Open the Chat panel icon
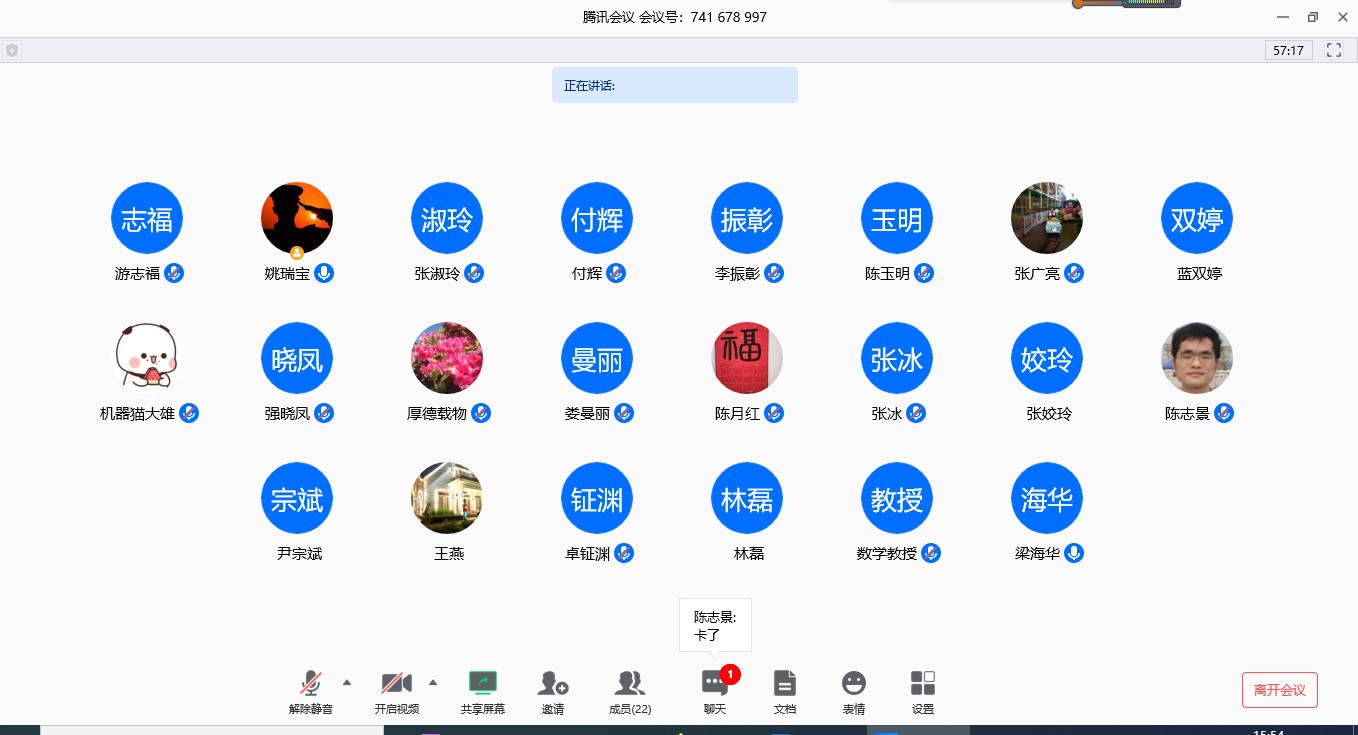The width and height of the screenshot is (1358, 735). (714, 685)
